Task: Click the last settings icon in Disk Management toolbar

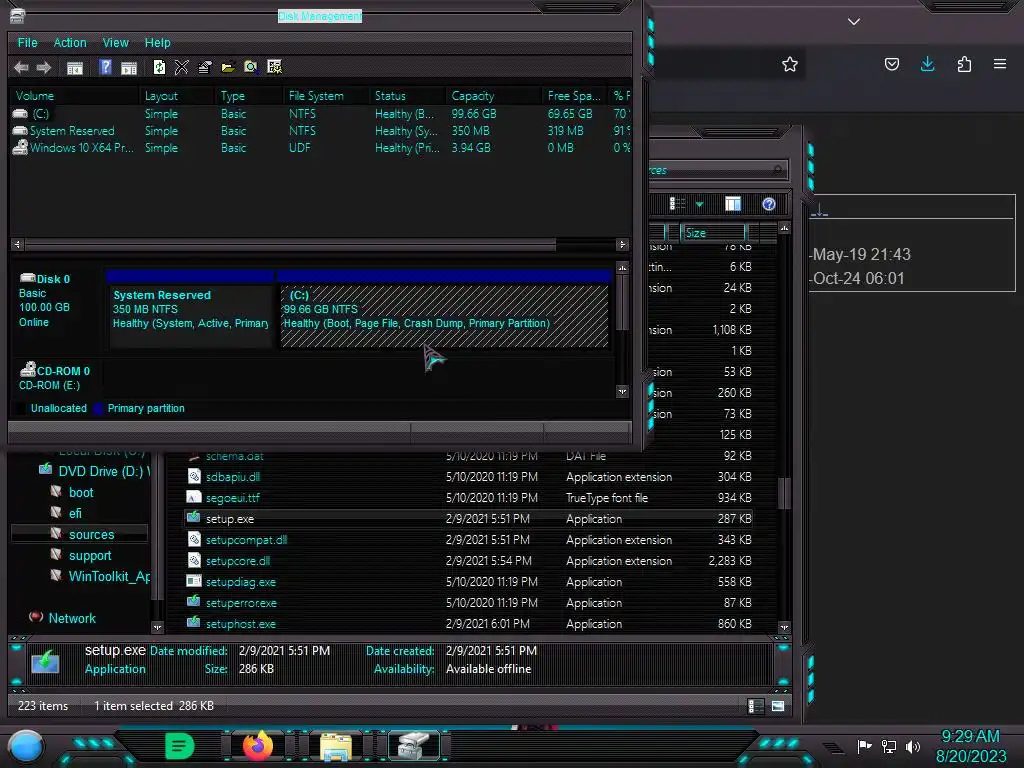Action: pos(274,67)
